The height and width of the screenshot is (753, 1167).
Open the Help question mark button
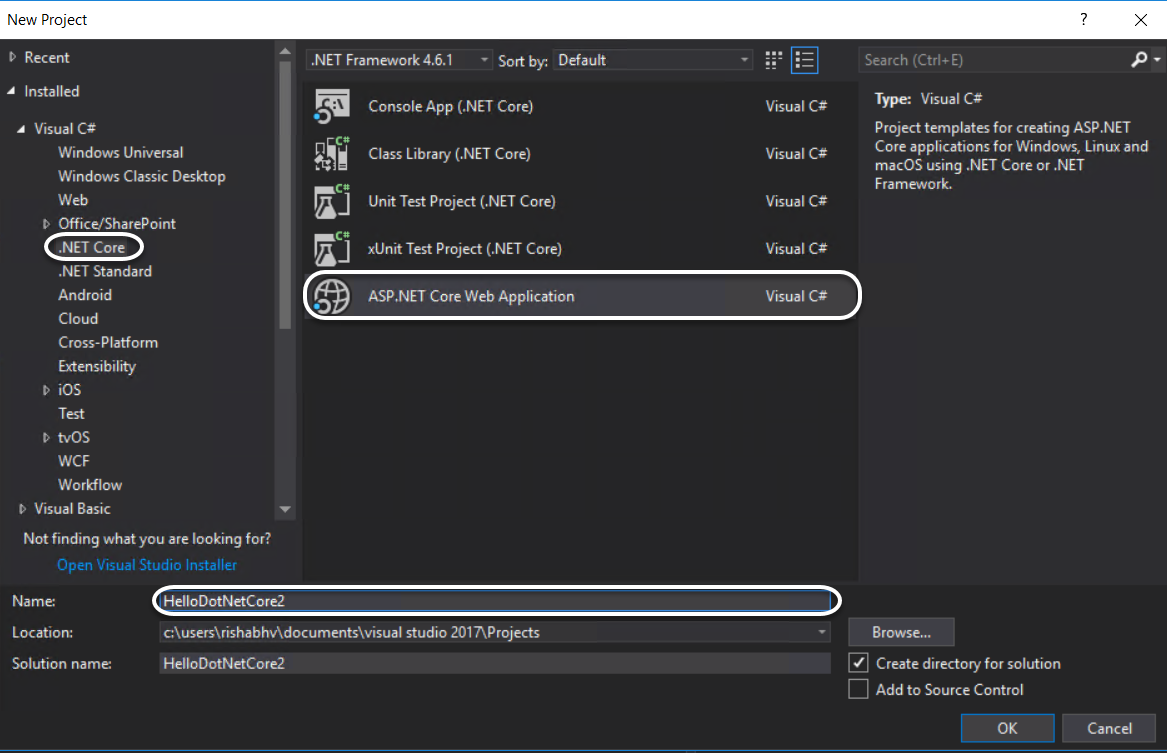[1084, 19]
